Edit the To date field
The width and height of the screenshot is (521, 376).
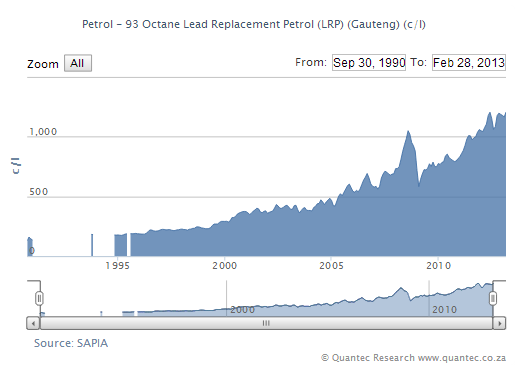(x=469, y=63)
